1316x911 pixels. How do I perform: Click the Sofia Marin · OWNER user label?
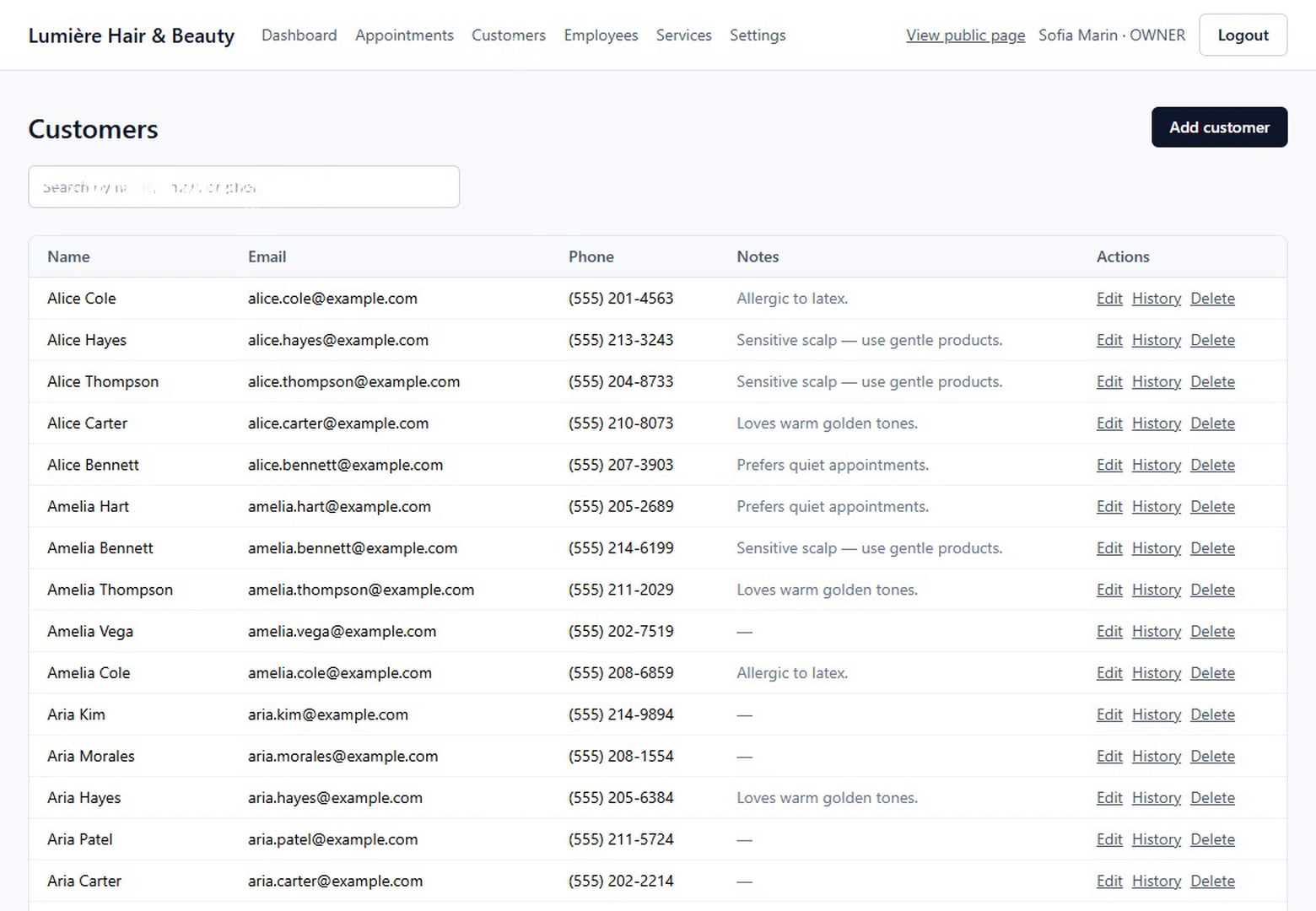click(x=1112, y=35)
